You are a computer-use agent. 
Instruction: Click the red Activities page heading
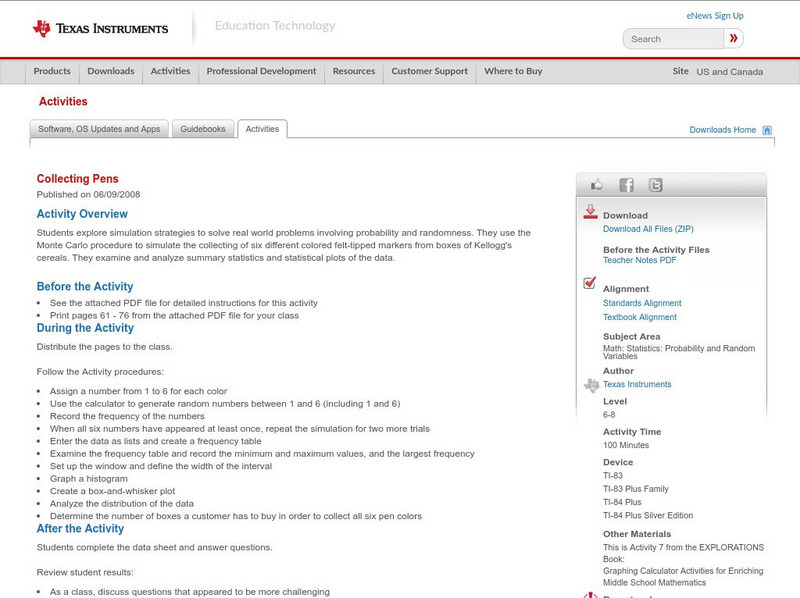point(63,102)
